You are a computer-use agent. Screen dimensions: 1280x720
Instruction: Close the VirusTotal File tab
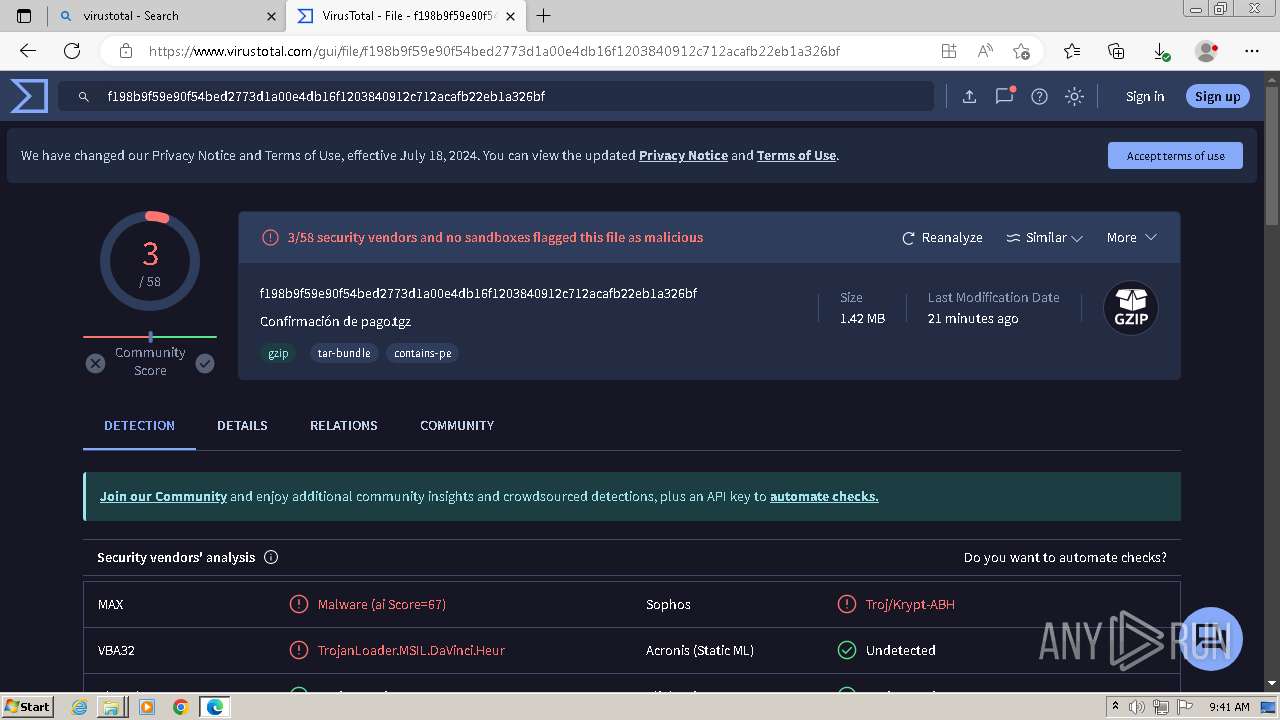(x=511, y=16)
